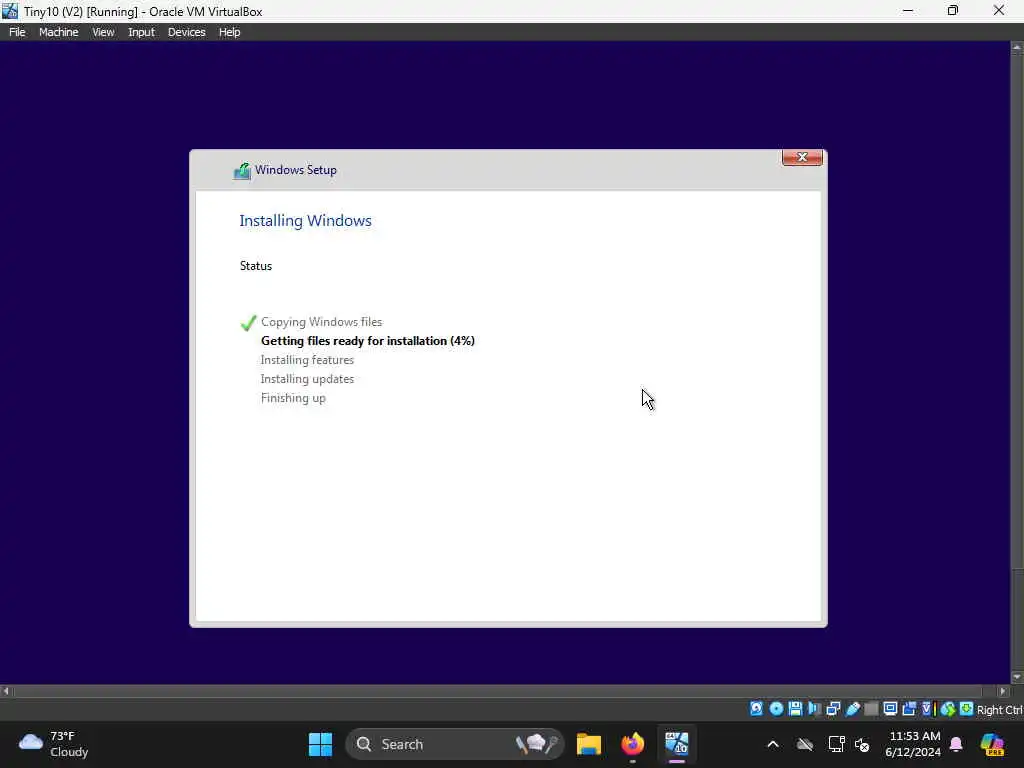Open the Input menu
Screen dimensions: 1024x768
pos(141,32)
